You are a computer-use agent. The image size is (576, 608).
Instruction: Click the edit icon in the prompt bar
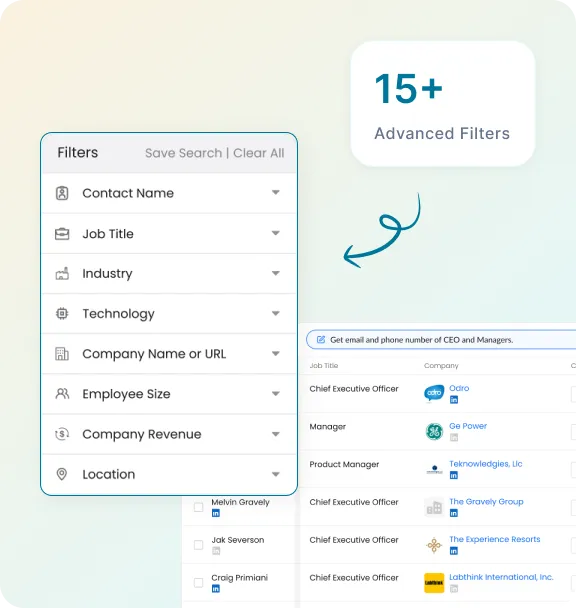pos(321,340)
